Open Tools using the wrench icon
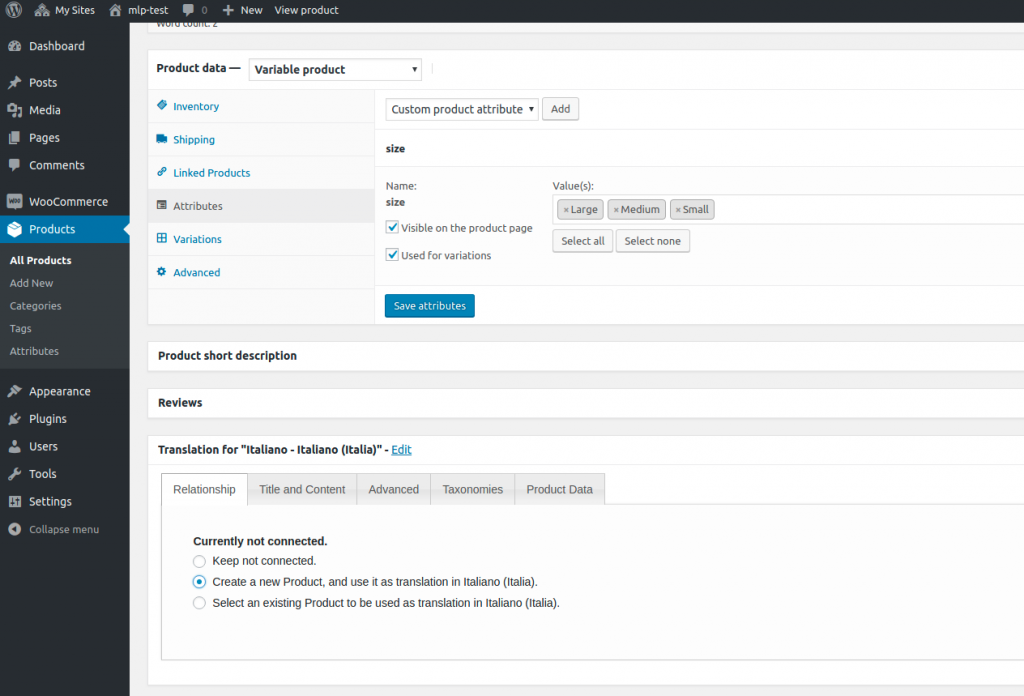1024x696 pixels. 14,474
